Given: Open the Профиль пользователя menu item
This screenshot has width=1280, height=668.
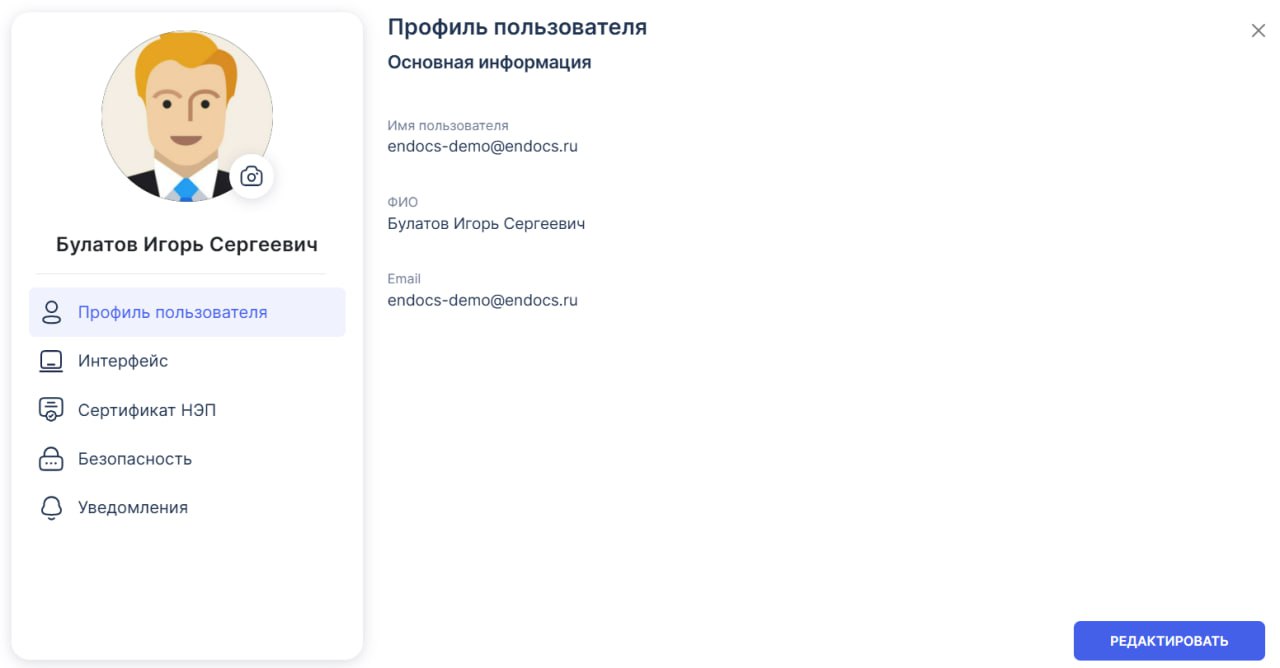Looking at the screenshot, I should click(x=172, y=312).
